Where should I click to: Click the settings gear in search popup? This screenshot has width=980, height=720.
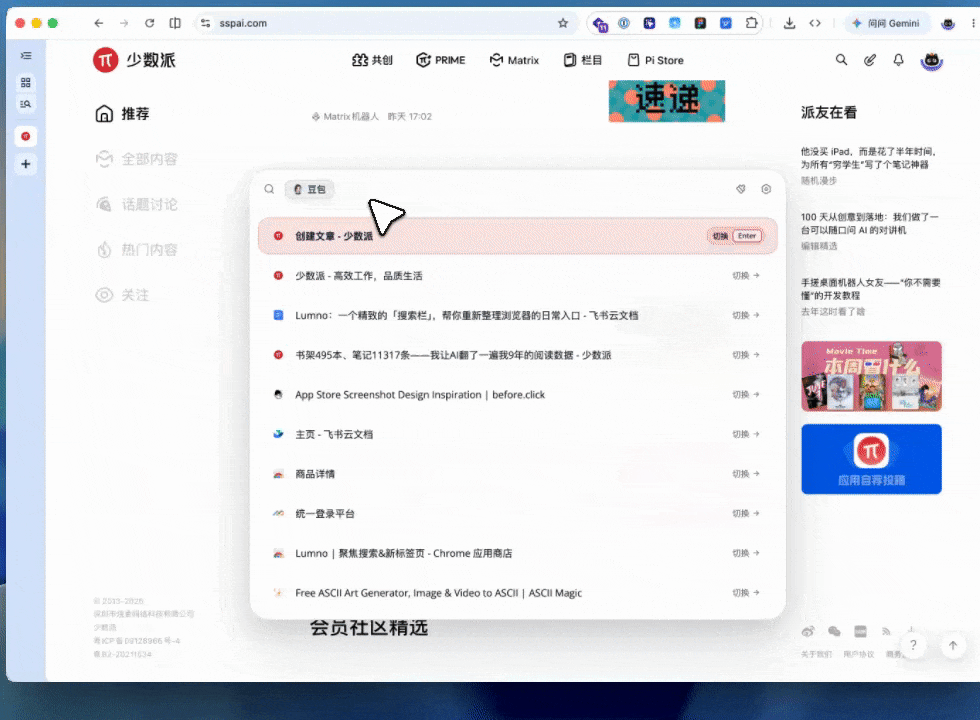(766, 189)
